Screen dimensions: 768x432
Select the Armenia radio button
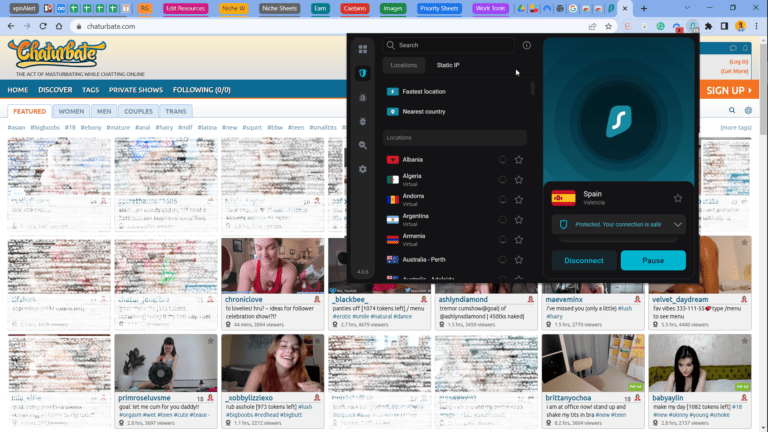coord(503,240)
